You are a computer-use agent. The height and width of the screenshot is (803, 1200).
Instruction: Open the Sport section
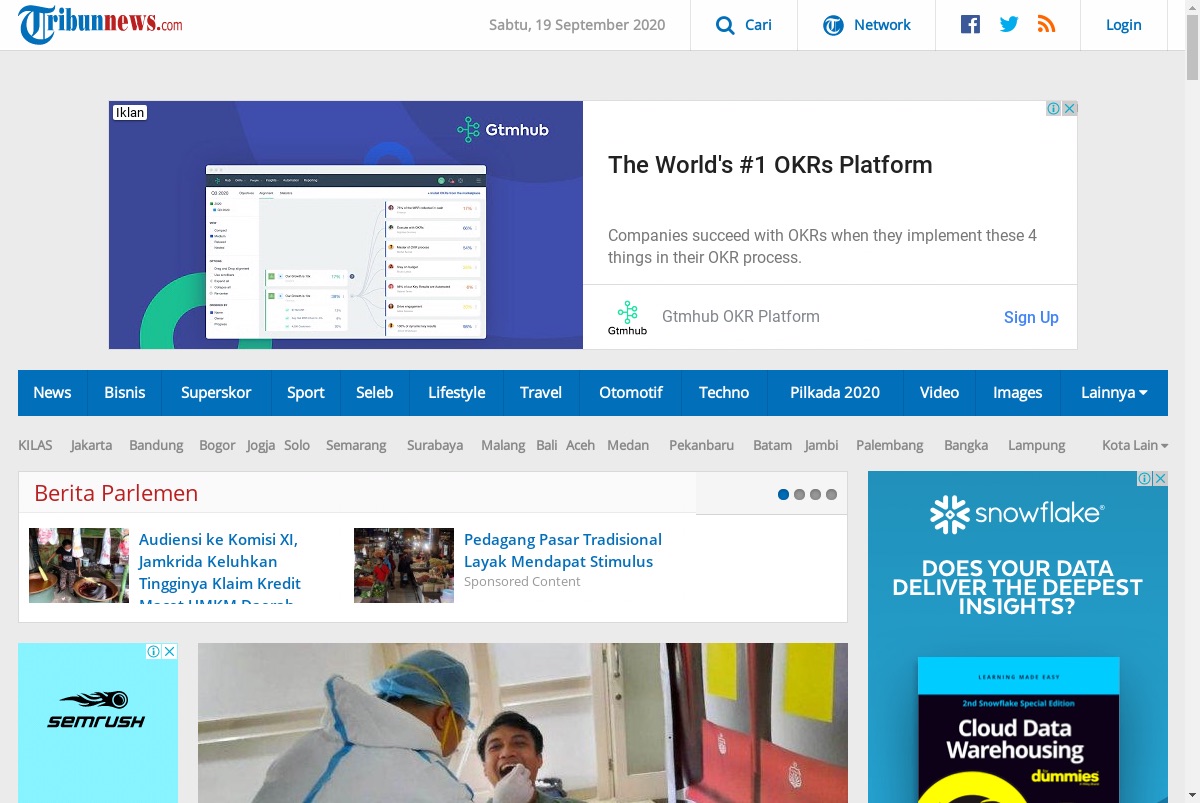306,393
